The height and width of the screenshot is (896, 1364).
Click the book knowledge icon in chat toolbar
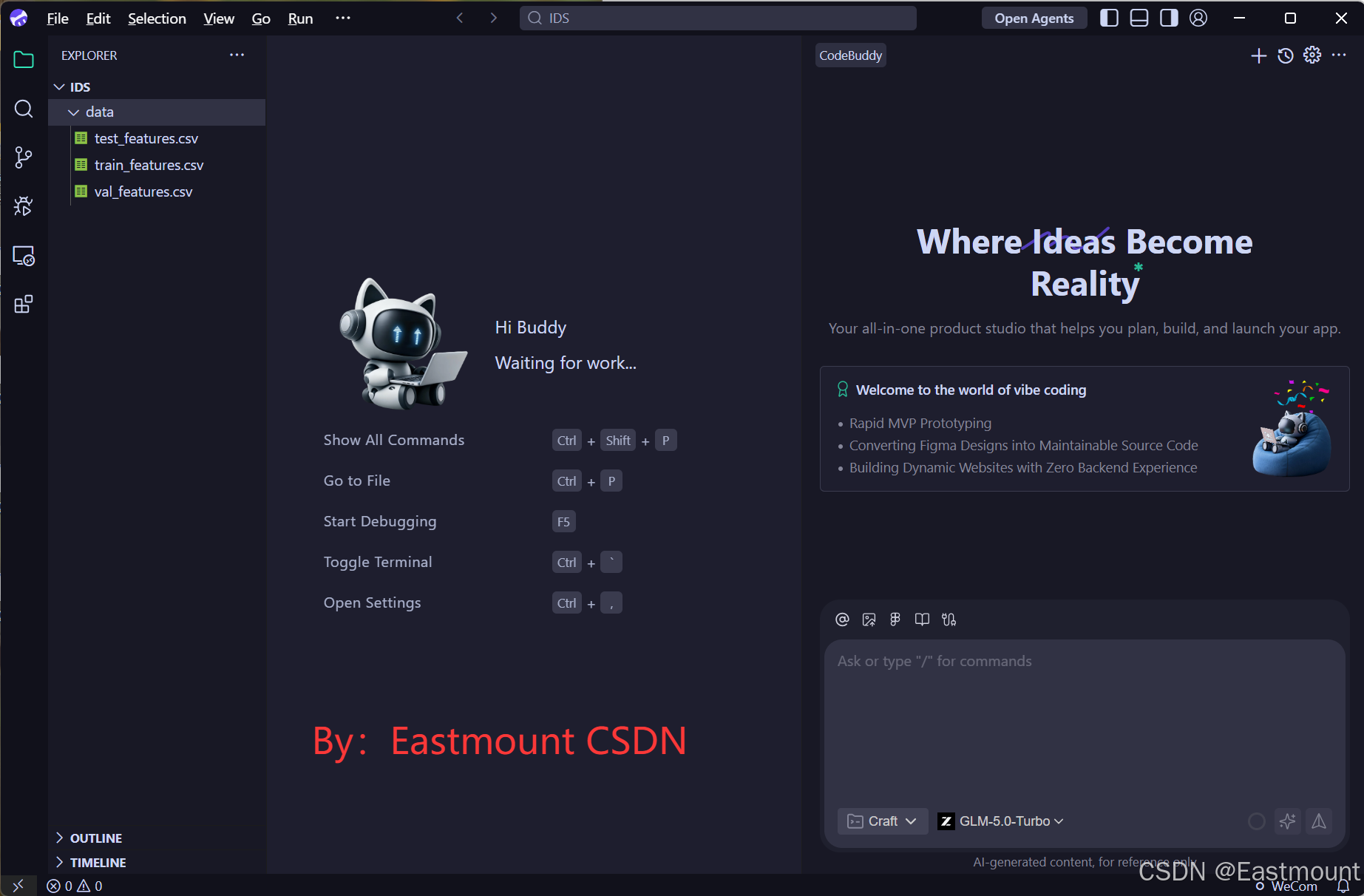[x=922, y=620]
